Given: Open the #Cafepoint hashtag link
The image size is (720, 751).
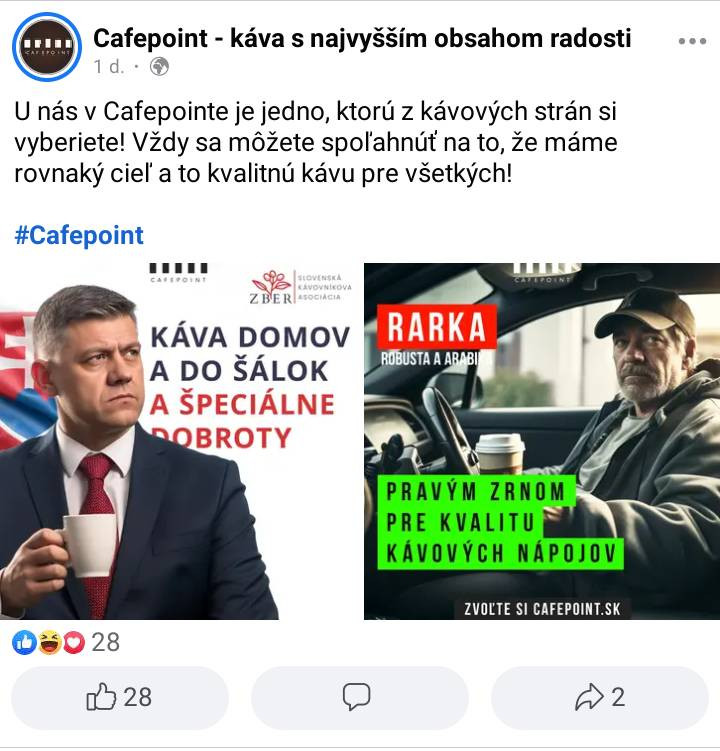Looking at the screenshot, I should tap(79, 235).
